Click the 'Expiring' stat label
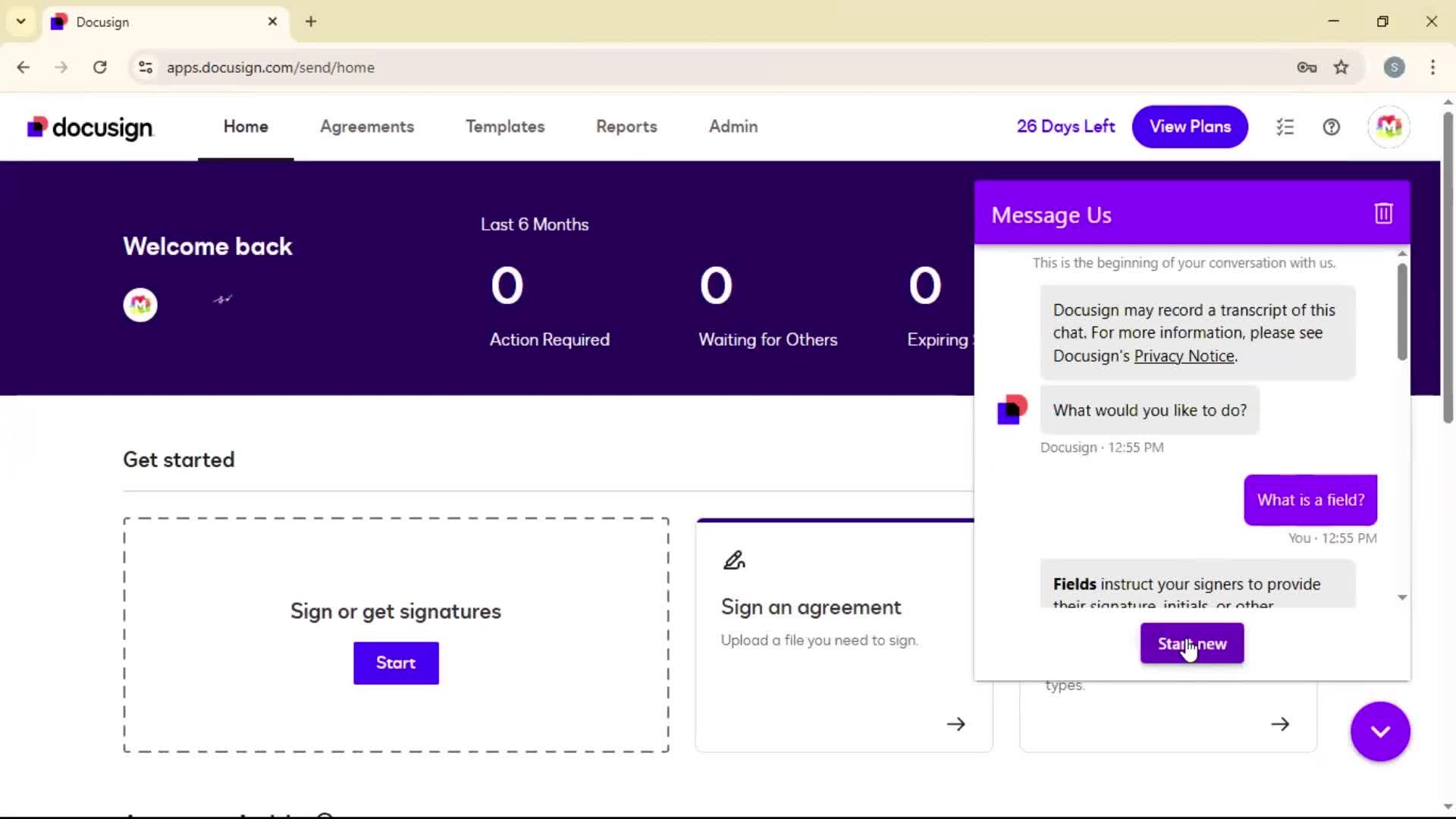This screenshot has height=819, width=1456. pyautogui.click(x=939, y=340)
